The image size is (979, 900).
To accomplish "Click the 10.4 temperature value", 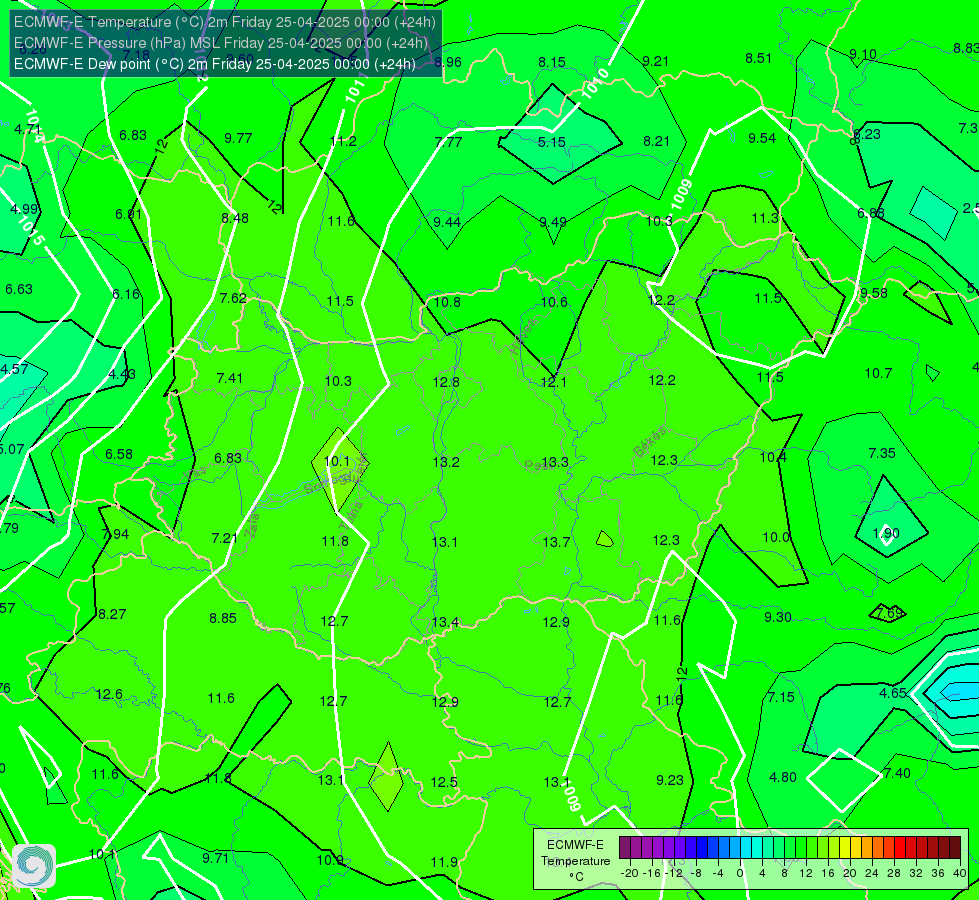I will tap(774, 457).
